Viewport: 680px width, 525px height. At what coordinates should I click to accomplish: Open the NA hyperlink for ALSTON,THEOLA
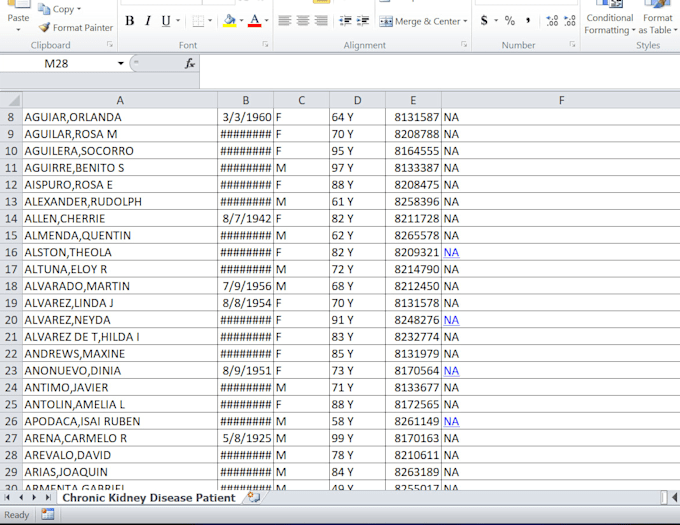tap(451, 252)
